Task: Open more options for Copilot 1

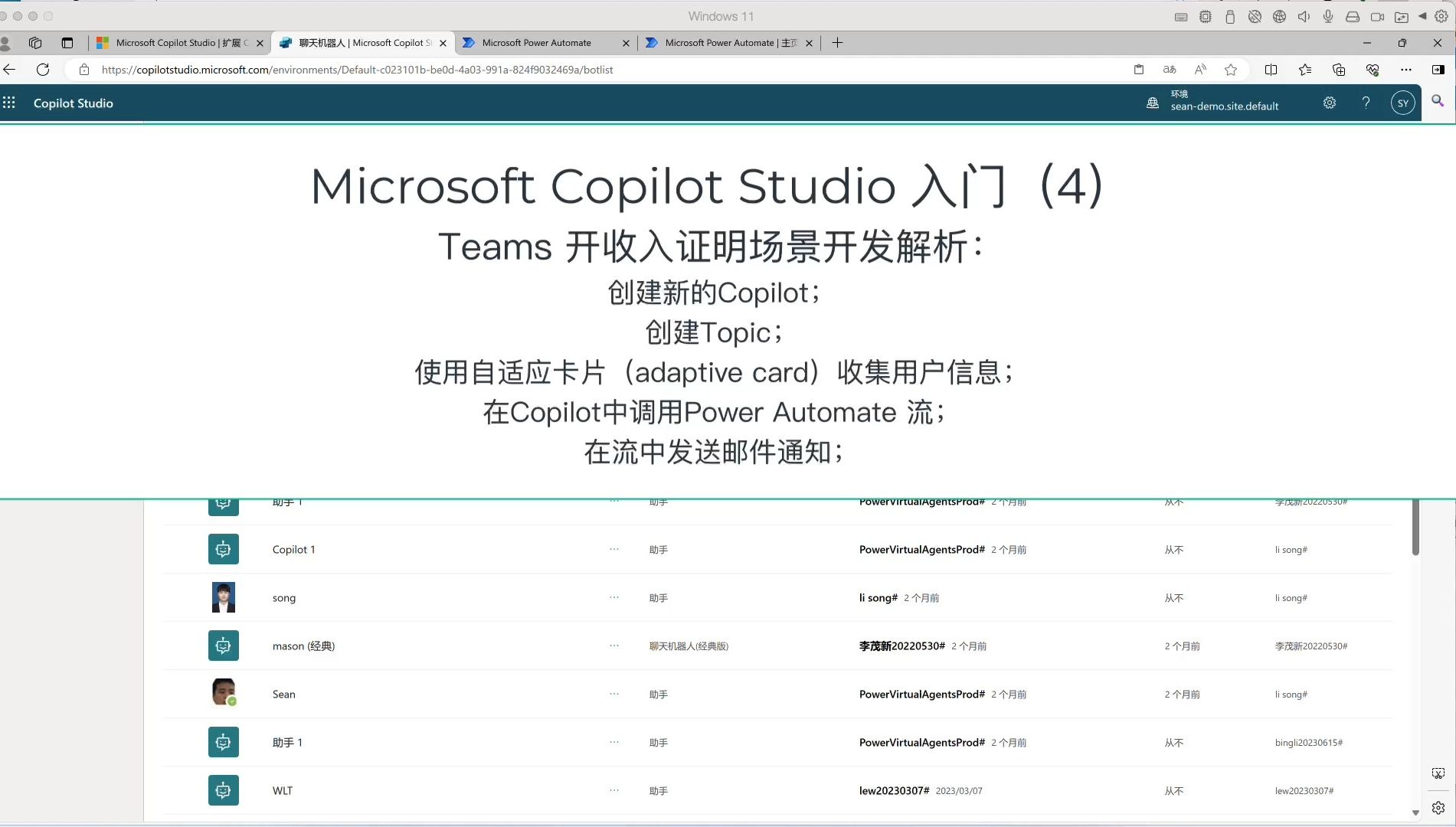Action: (614, 549)
